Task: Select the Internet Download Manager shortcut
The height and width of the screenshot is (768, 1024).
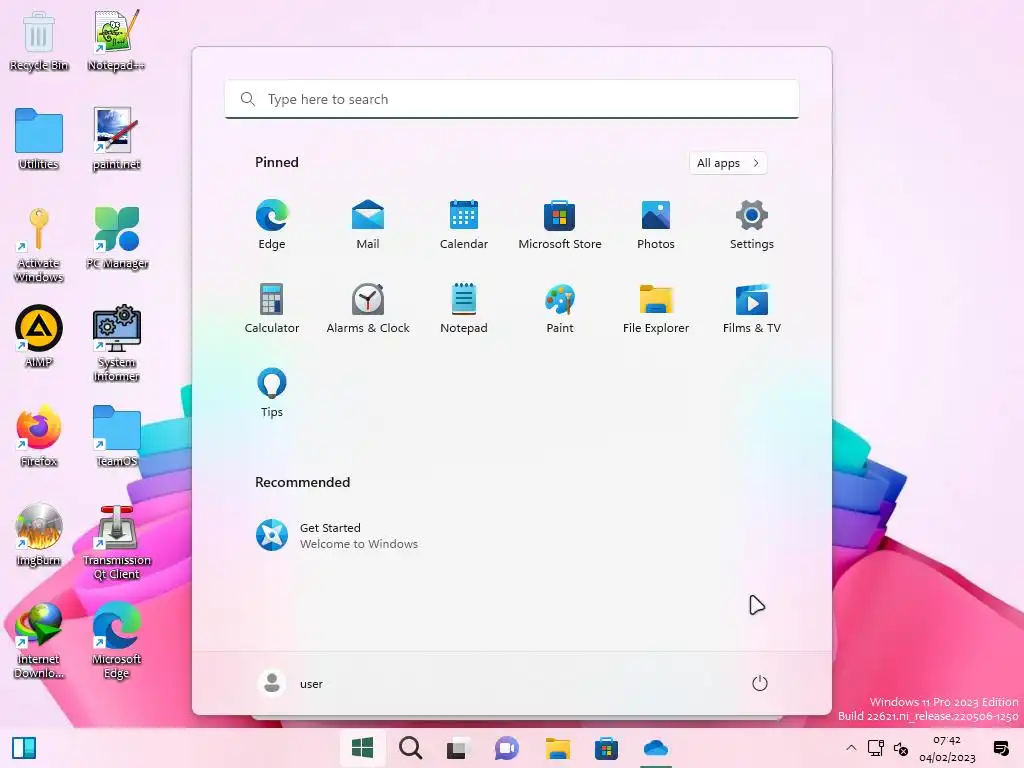Action: pyautogui.click(x=39, y=641)
